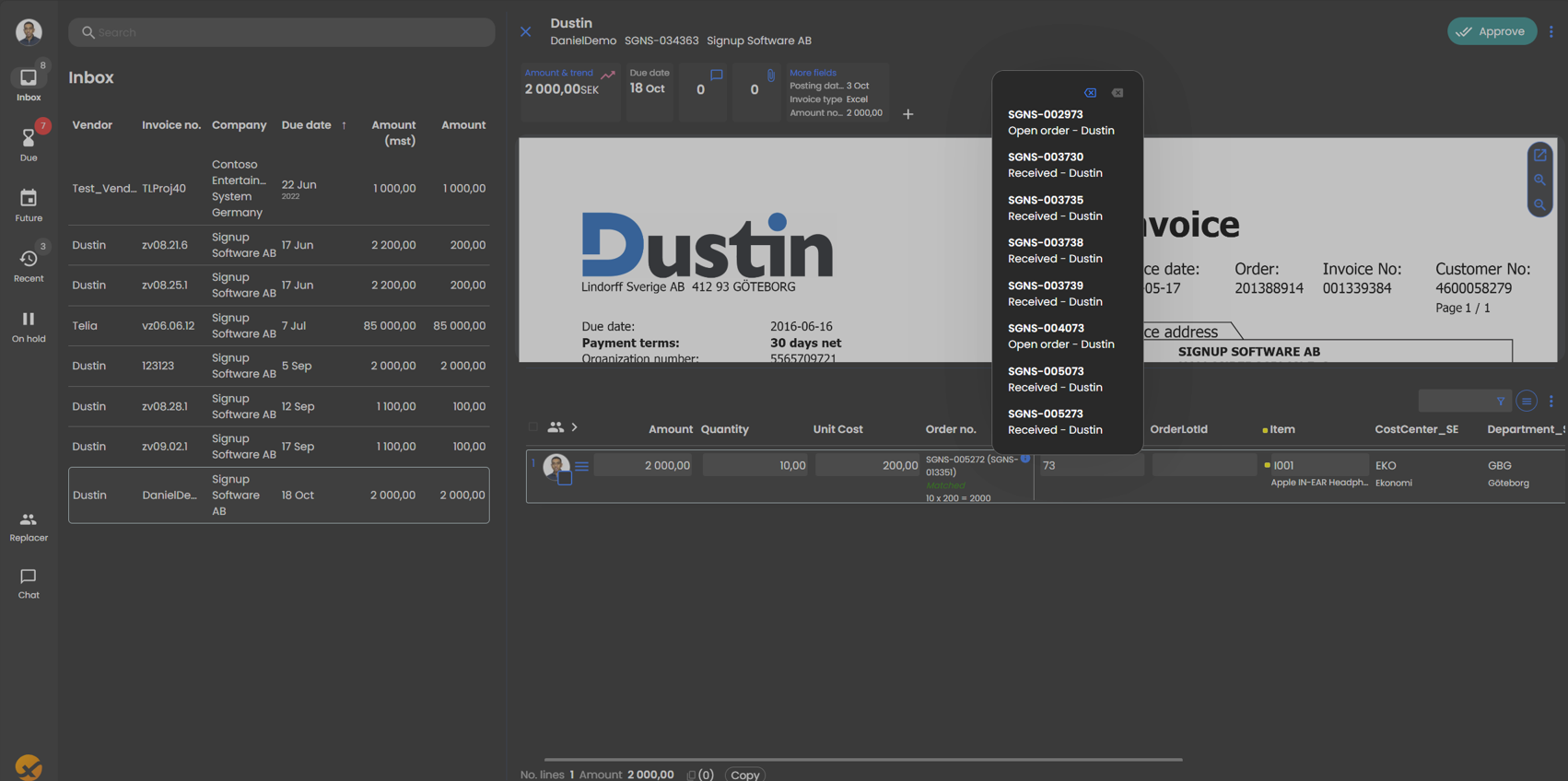Open the invoice header three-dot menu
The height and width of the screenshot is (781, 1568).
(x=1551, y=31)
